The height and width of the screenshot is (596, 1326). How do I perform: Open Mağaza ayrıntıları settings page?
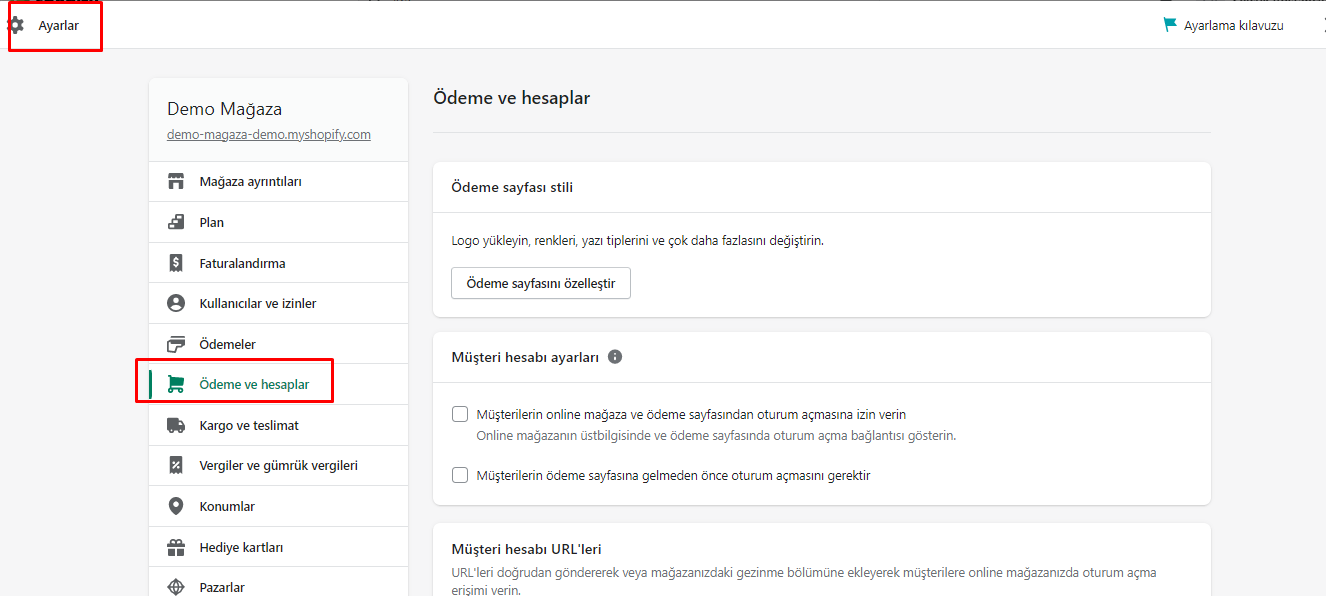pos(278,182)
